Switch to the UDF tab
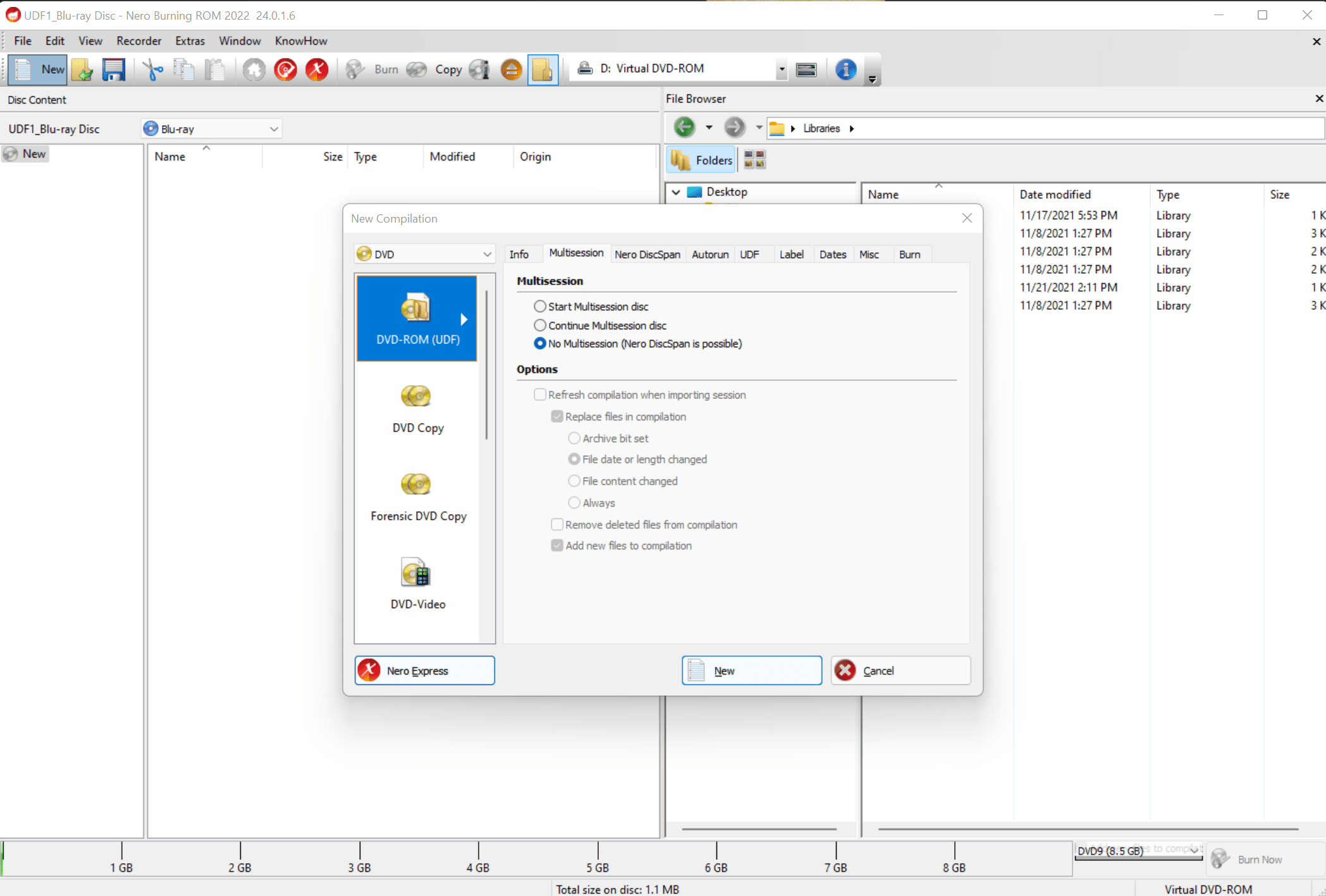Viewport: 1326px width, 896px height. tap(749, 254)
